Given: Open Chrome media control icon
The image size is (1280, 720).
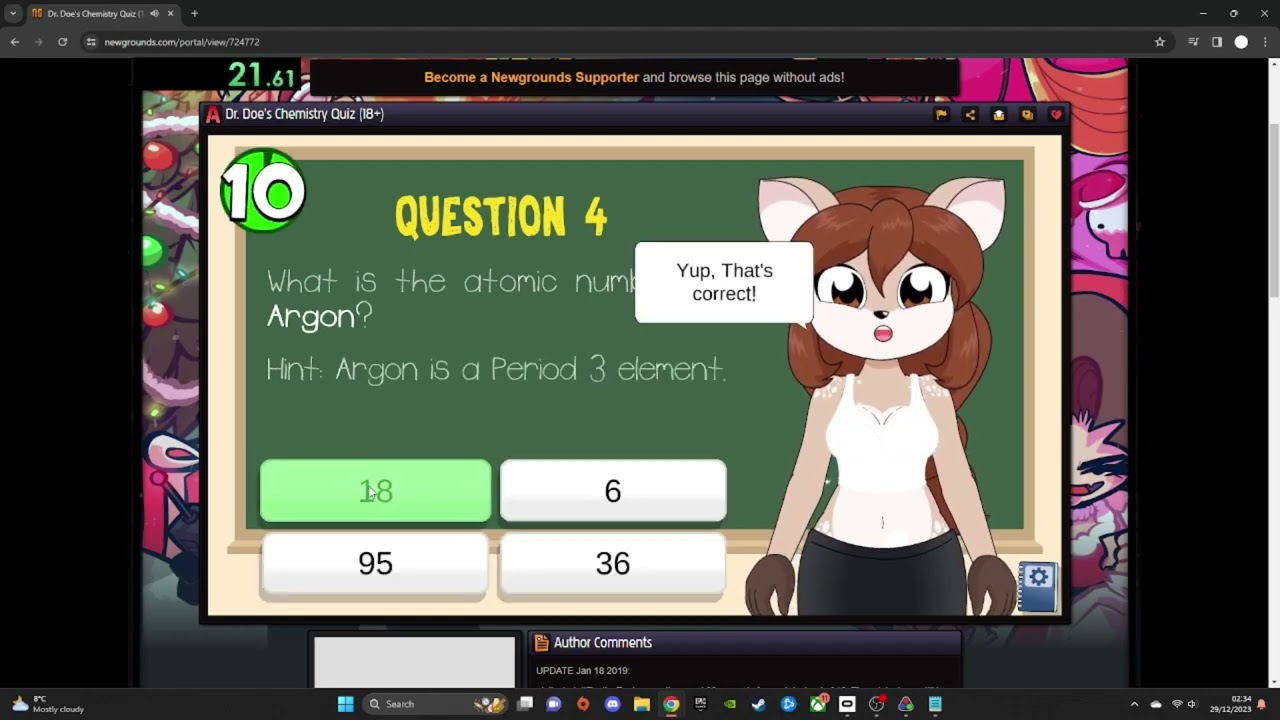Looking at the screenshot, I should [1193, 42].
